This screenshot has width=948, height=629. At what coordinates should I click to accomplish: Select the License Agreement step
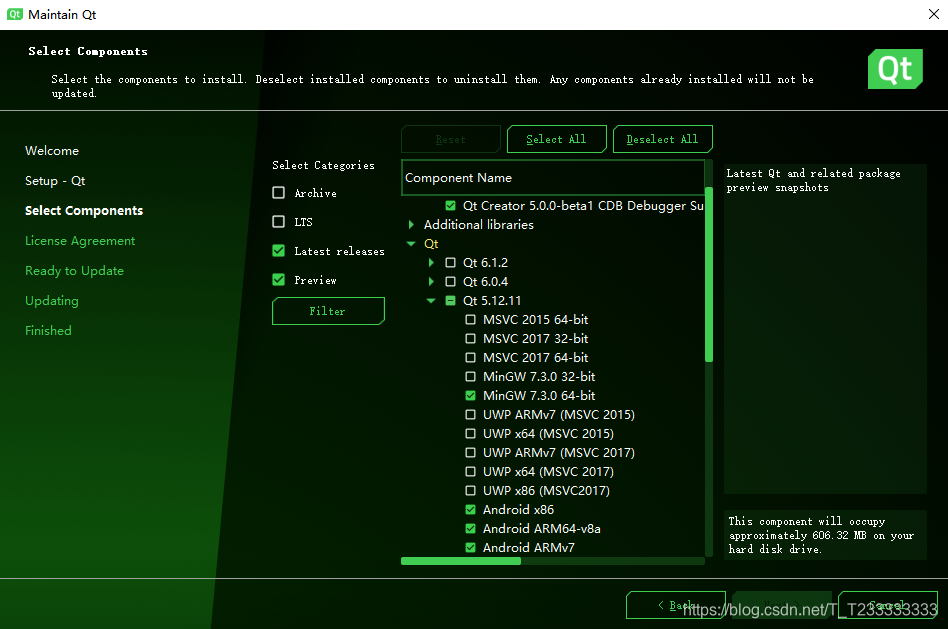click(80, 241)
